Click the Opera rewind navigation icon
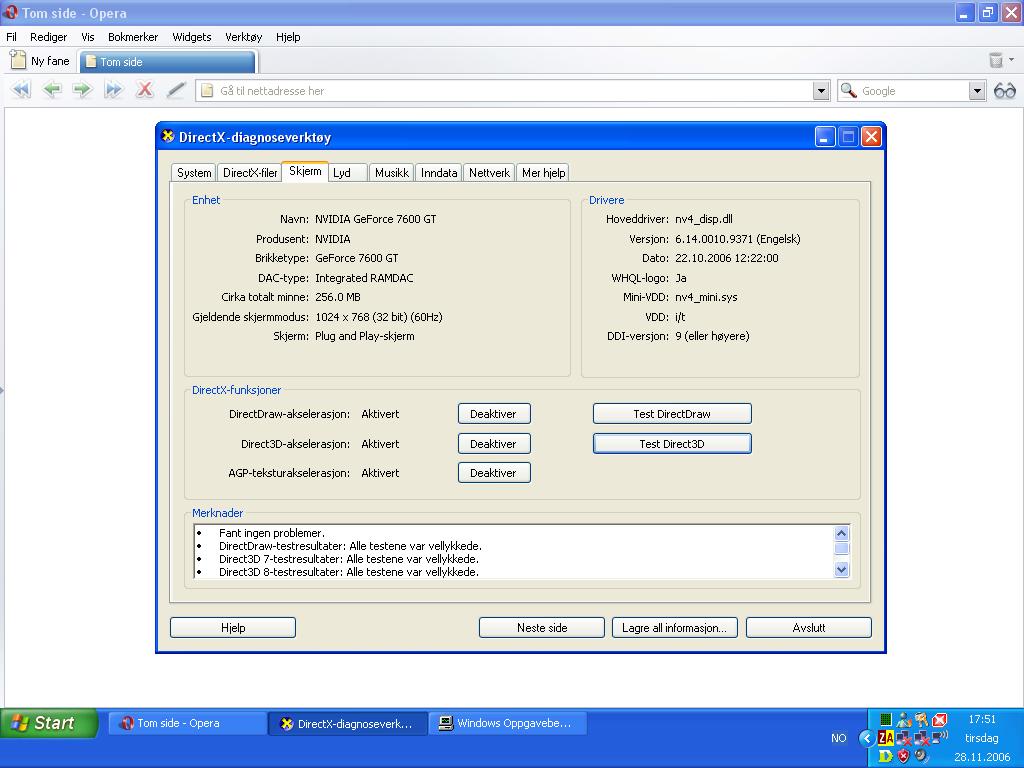This screenshot has height=768, width=1024. pyautogui.click(x=22, y=89)
